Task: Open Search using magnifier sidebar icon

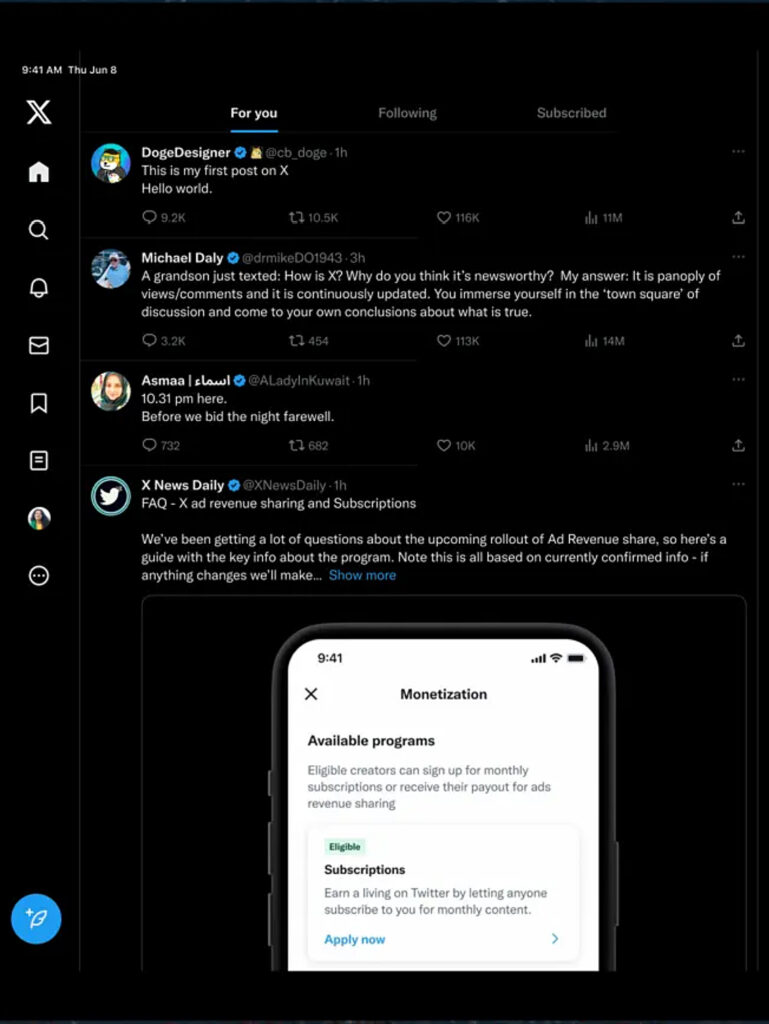Action: pyautogui.click(x=39, y=230)
